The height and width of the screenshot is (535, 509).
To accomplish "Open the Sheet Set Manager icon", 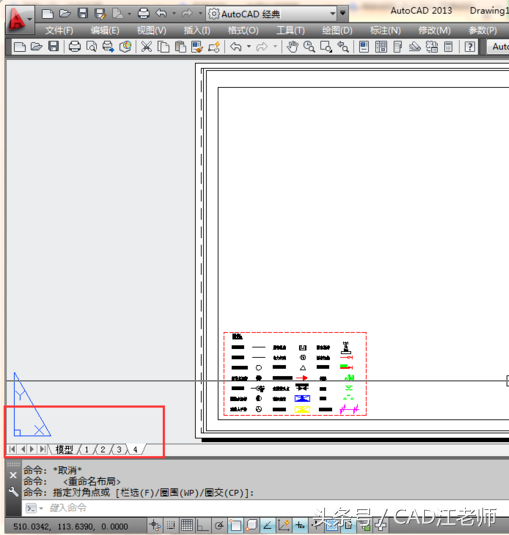I will click(415, 46).
